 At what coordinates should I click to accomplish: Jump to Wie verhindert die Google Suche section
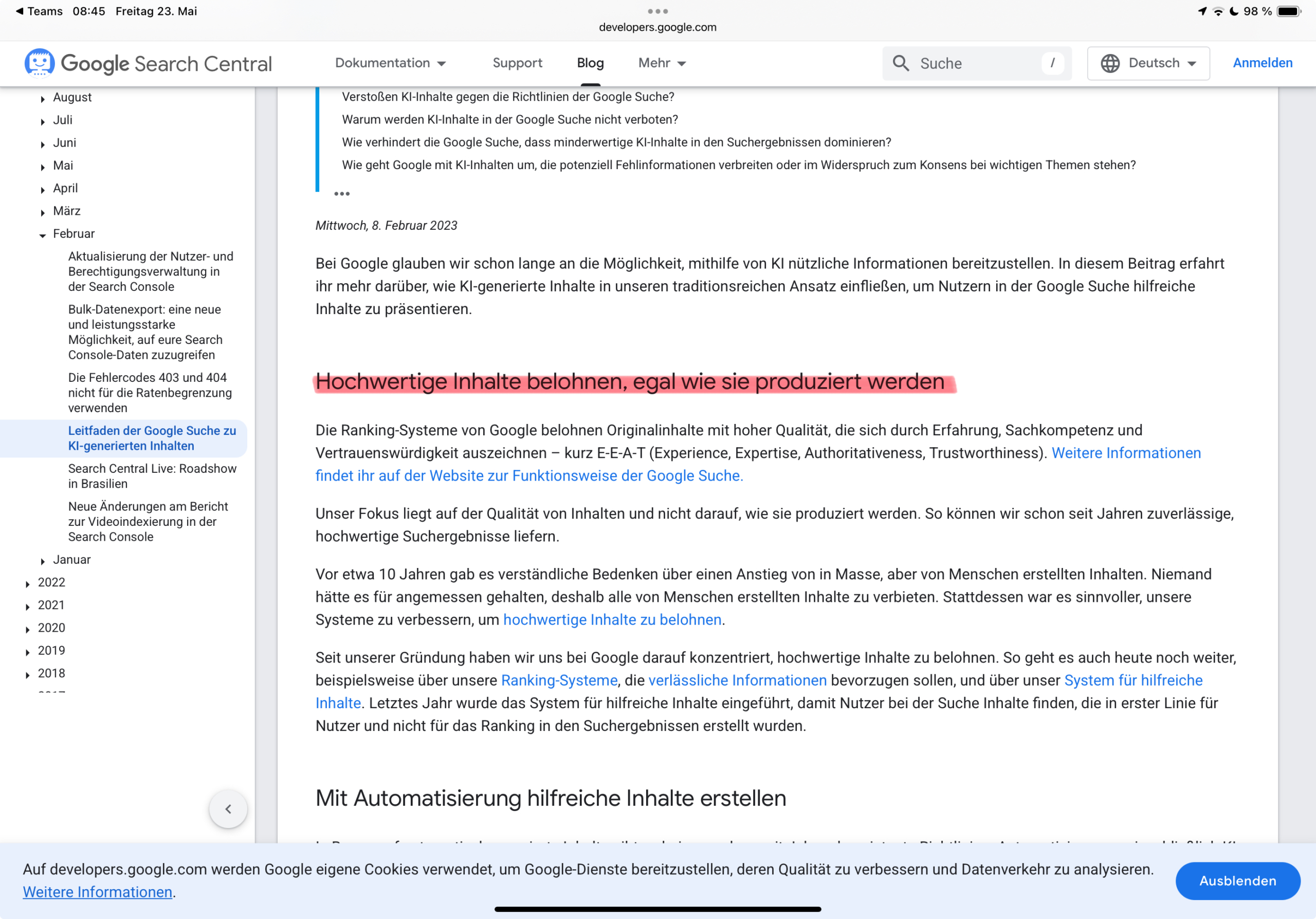pyautogui.click(x=616, y=142)
